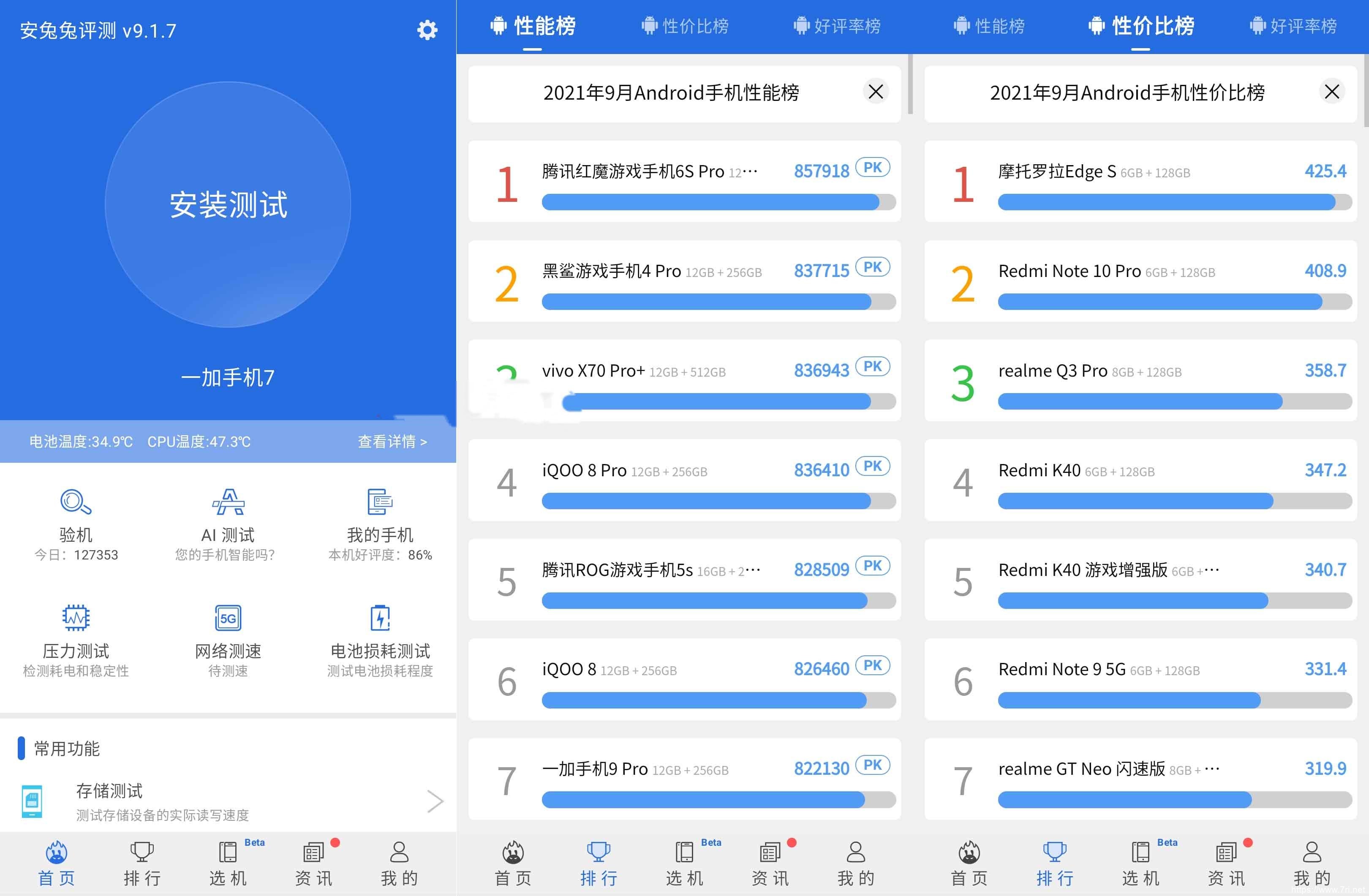
Task: Tap the 常用功能 section heading
Action: point(67,748)
